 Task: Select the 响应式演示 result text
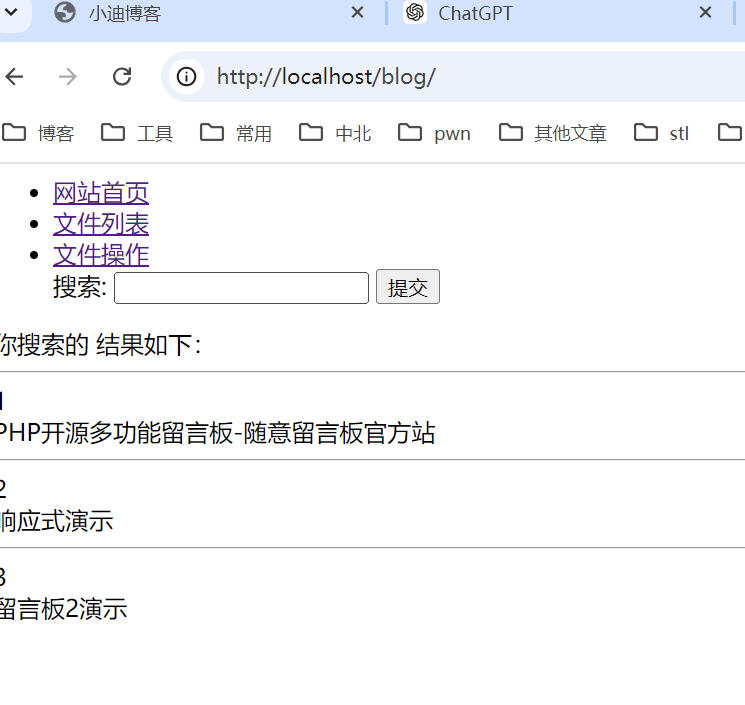pyautogui.click(x=56, y=521)
